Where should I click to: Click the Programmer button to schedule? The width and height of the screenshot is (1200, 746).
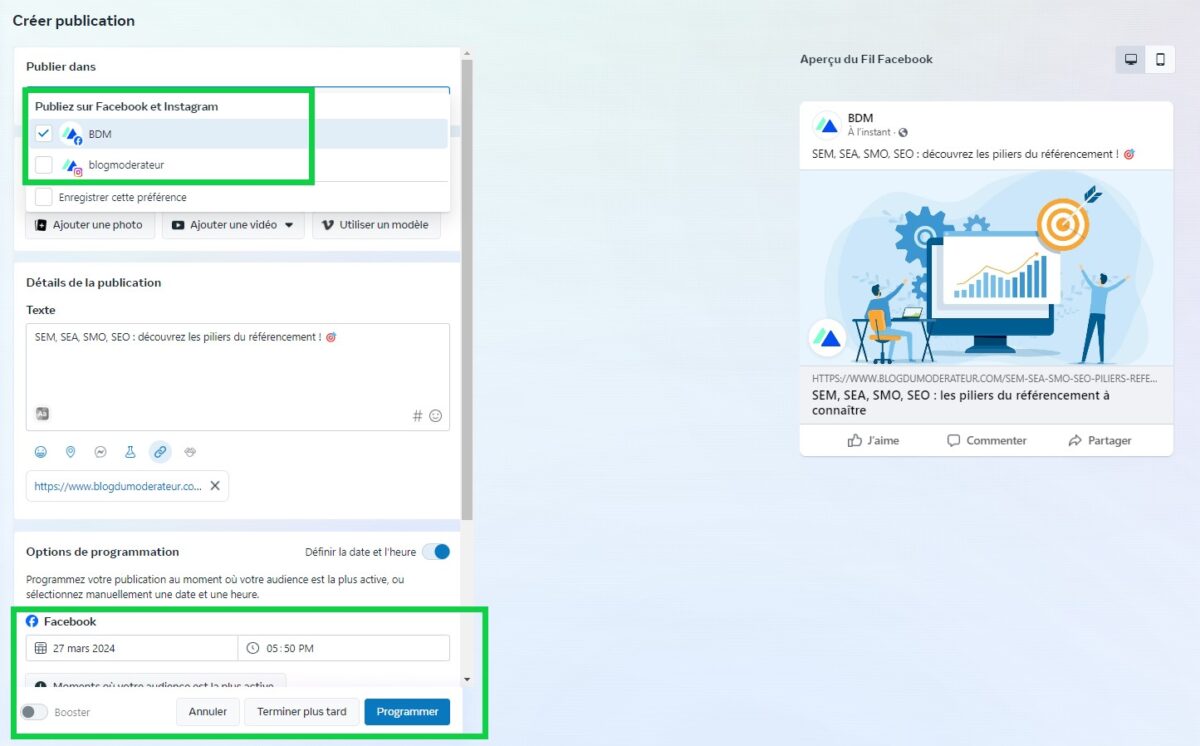[x=407, y=711]
